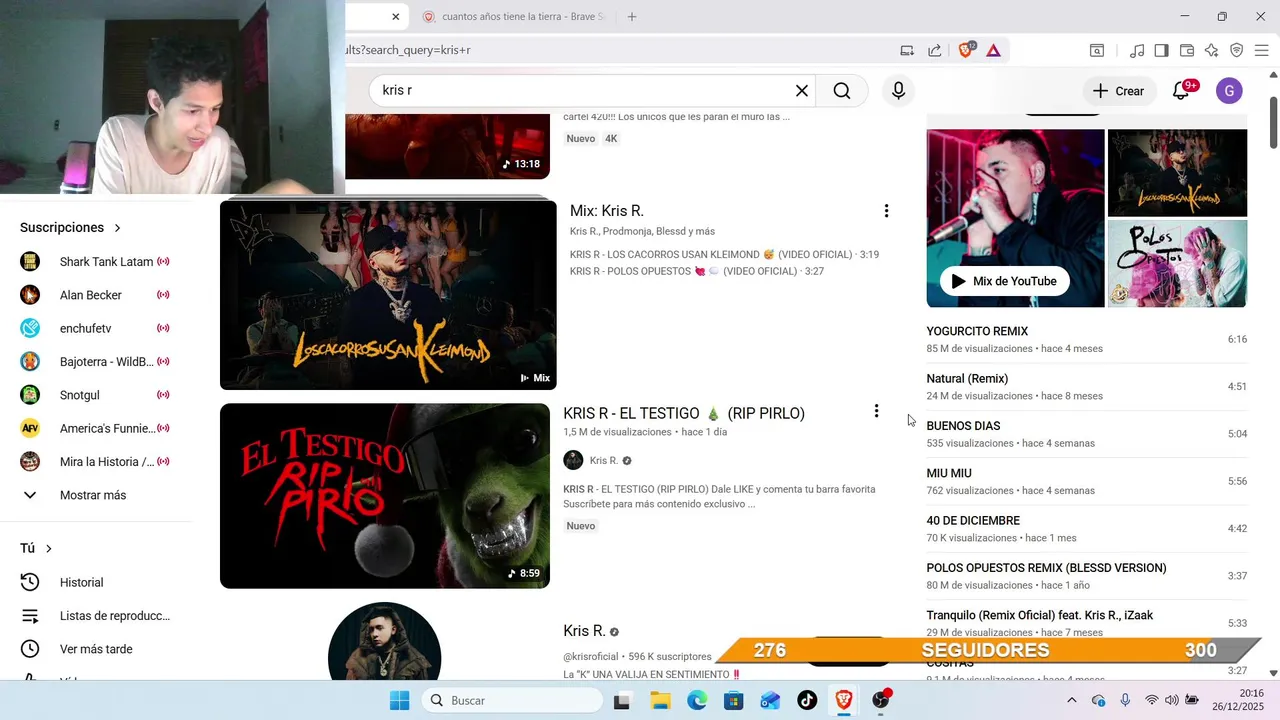
Task: Click the Crear button
Action: [x=1118, y=91]
